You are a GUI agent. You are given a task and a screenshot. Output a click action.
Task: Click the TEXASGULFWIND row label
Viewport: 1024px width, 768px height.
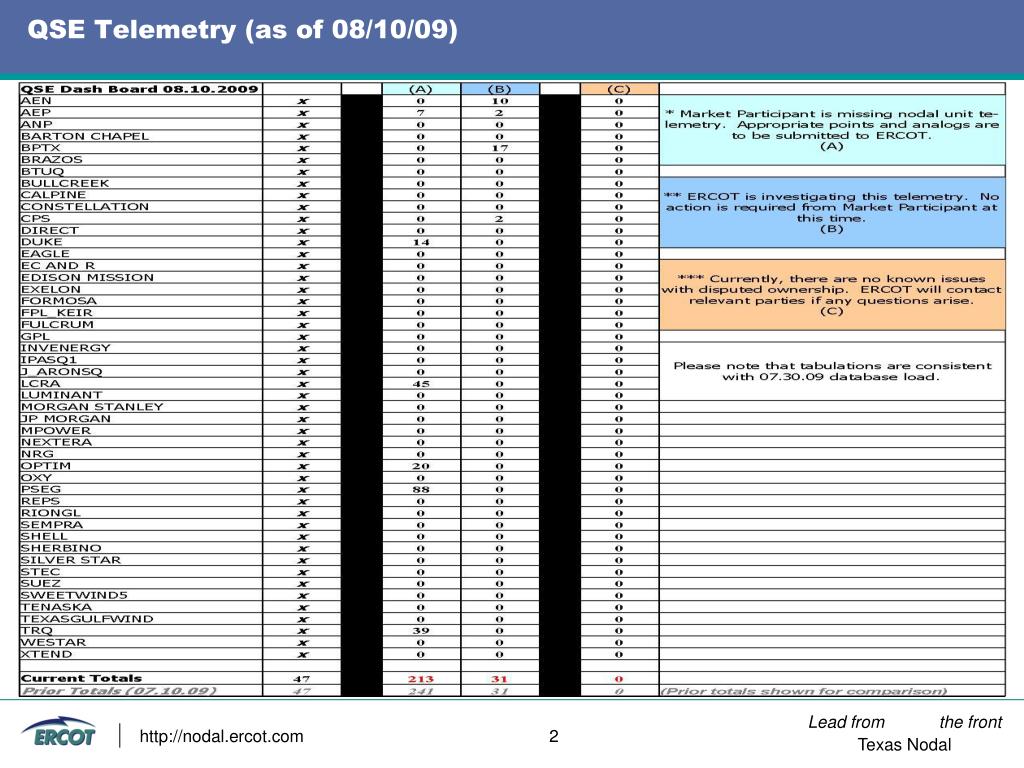(87, 618)
